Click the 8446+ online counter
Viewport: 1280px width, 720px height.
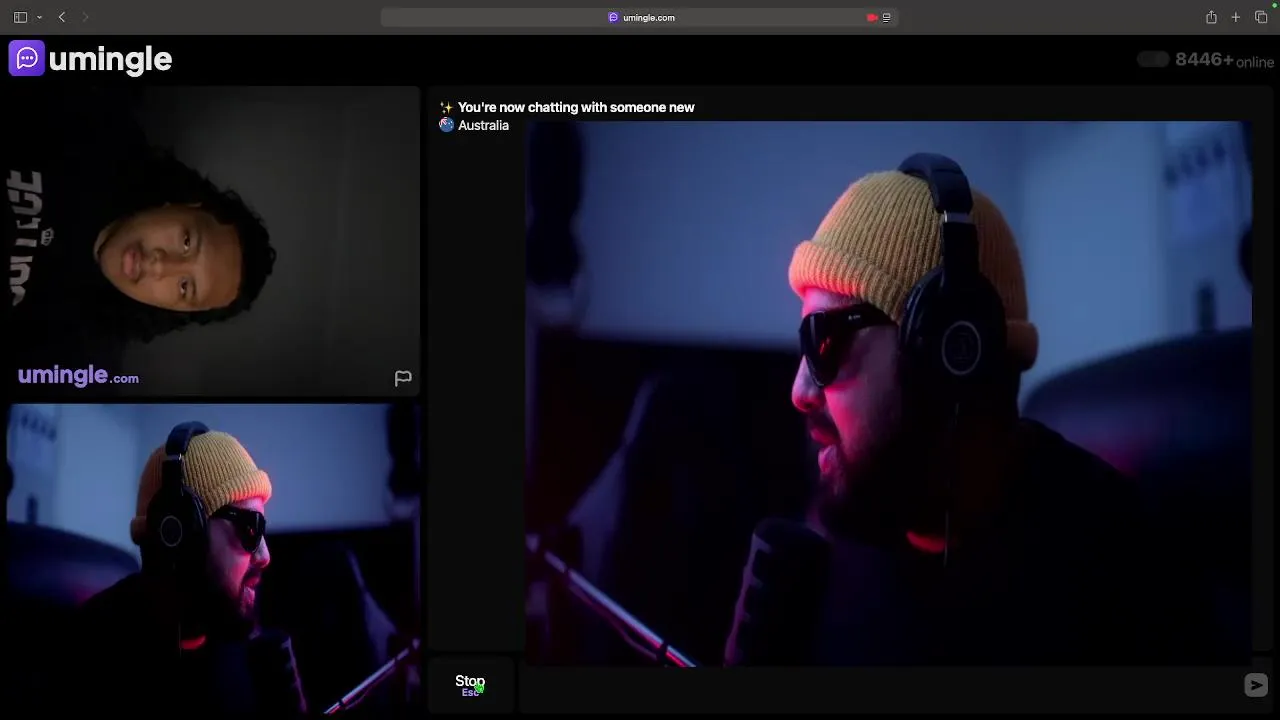(x=1224, y=60)
